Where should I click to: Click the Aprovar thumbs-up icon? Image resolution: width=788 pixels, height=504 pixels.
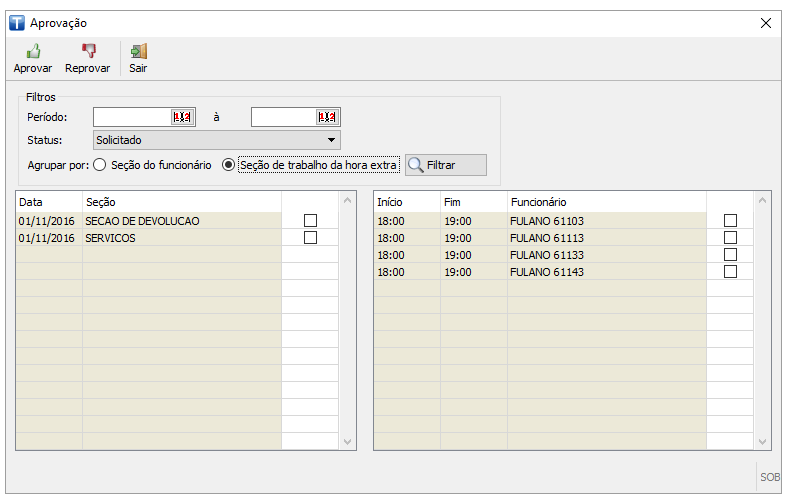32,52
